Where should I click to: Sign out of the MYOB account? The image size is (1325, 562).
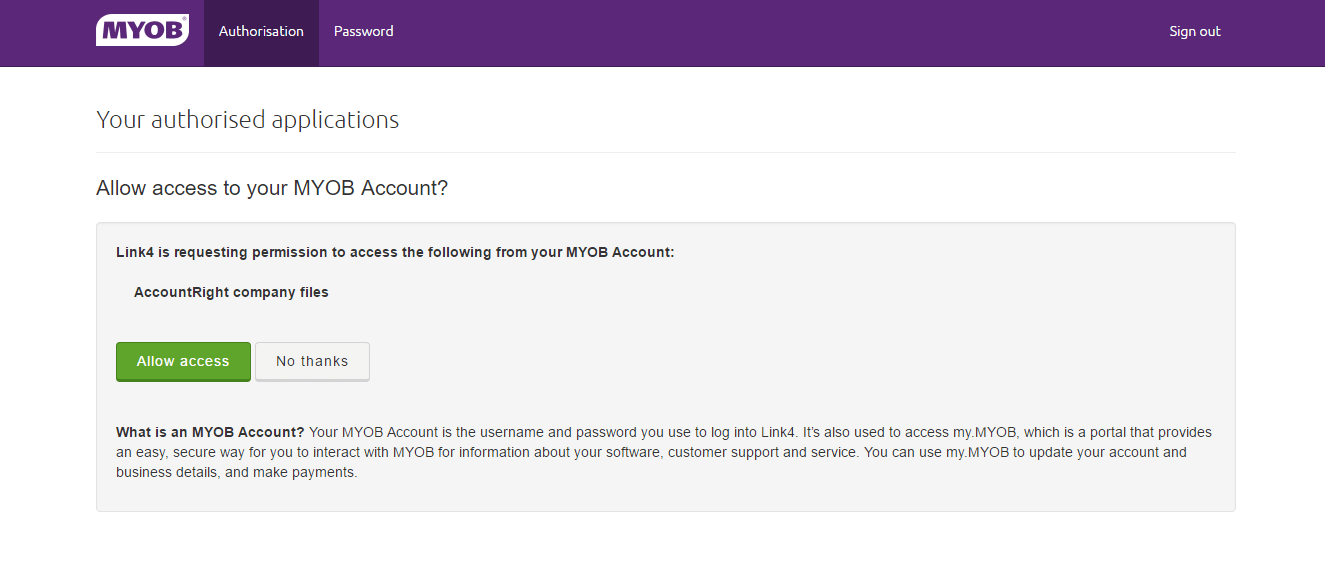tap(1194, 32)
